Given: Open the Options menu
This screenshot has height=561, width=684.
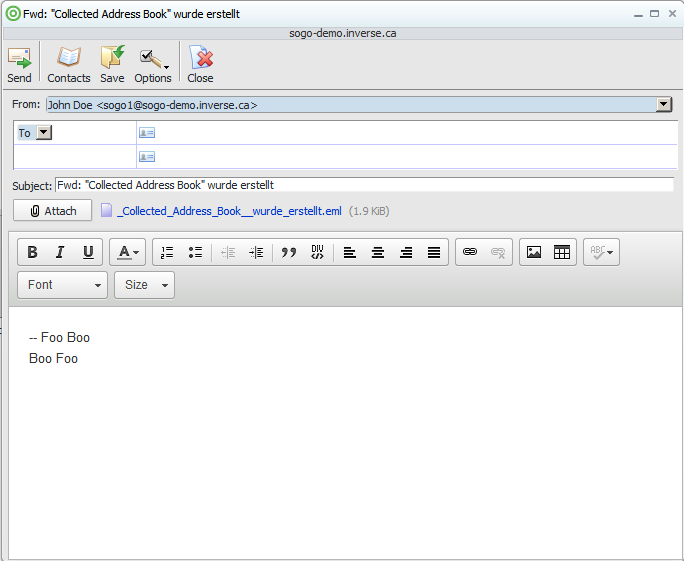Looking at the screenshot, I should point(153,64).
